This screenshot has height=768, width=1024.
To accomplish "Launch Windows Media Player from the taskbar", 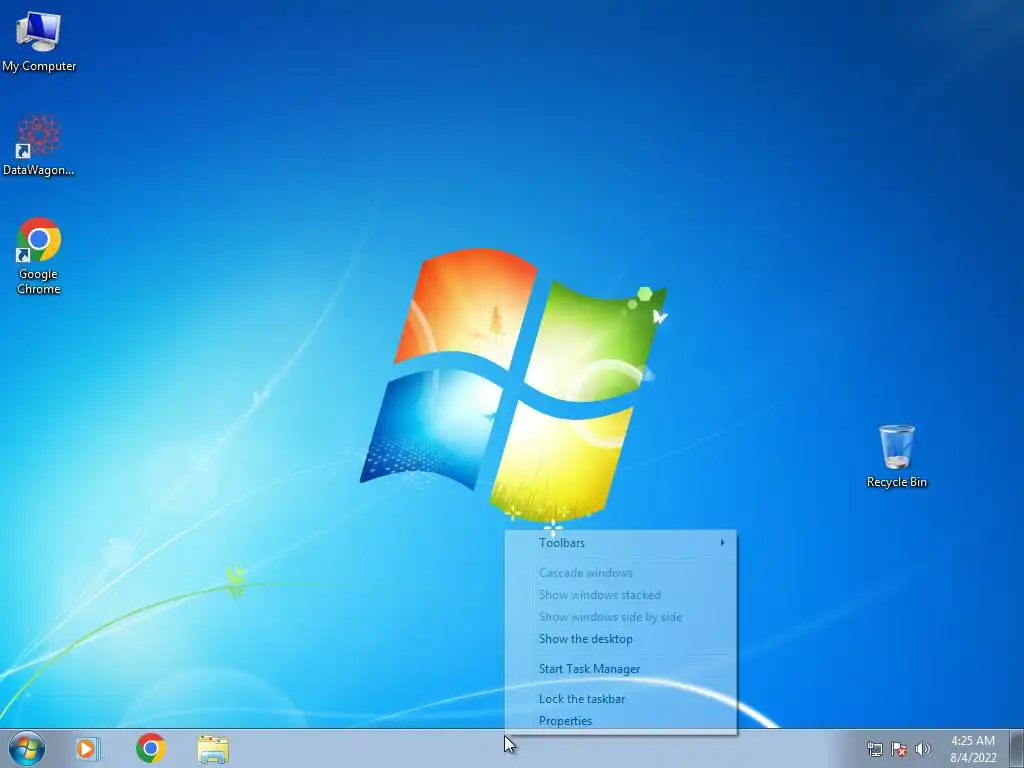I will coord(88,748).
